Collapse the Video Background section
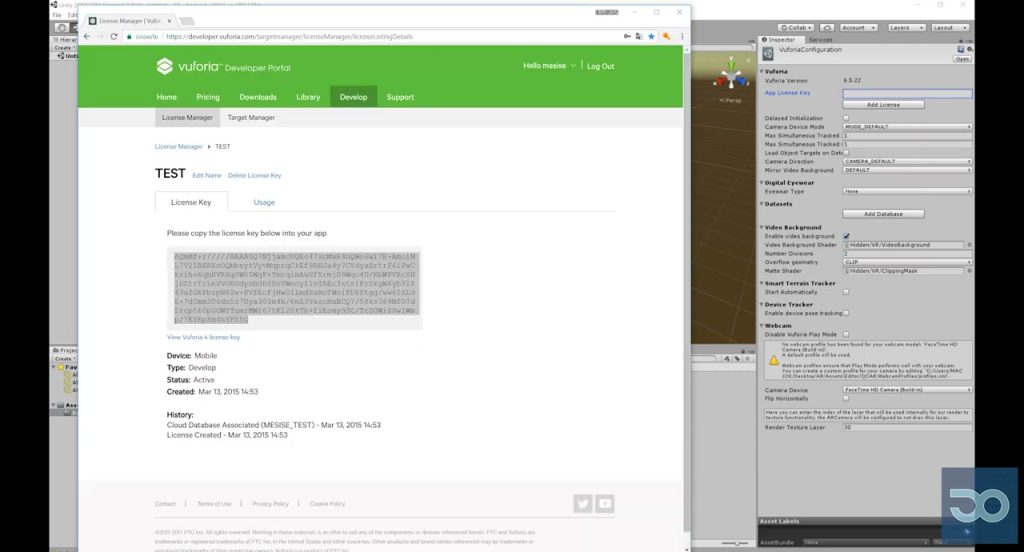Viewport: 1024px width, 552px height. (x=762, y=227)
